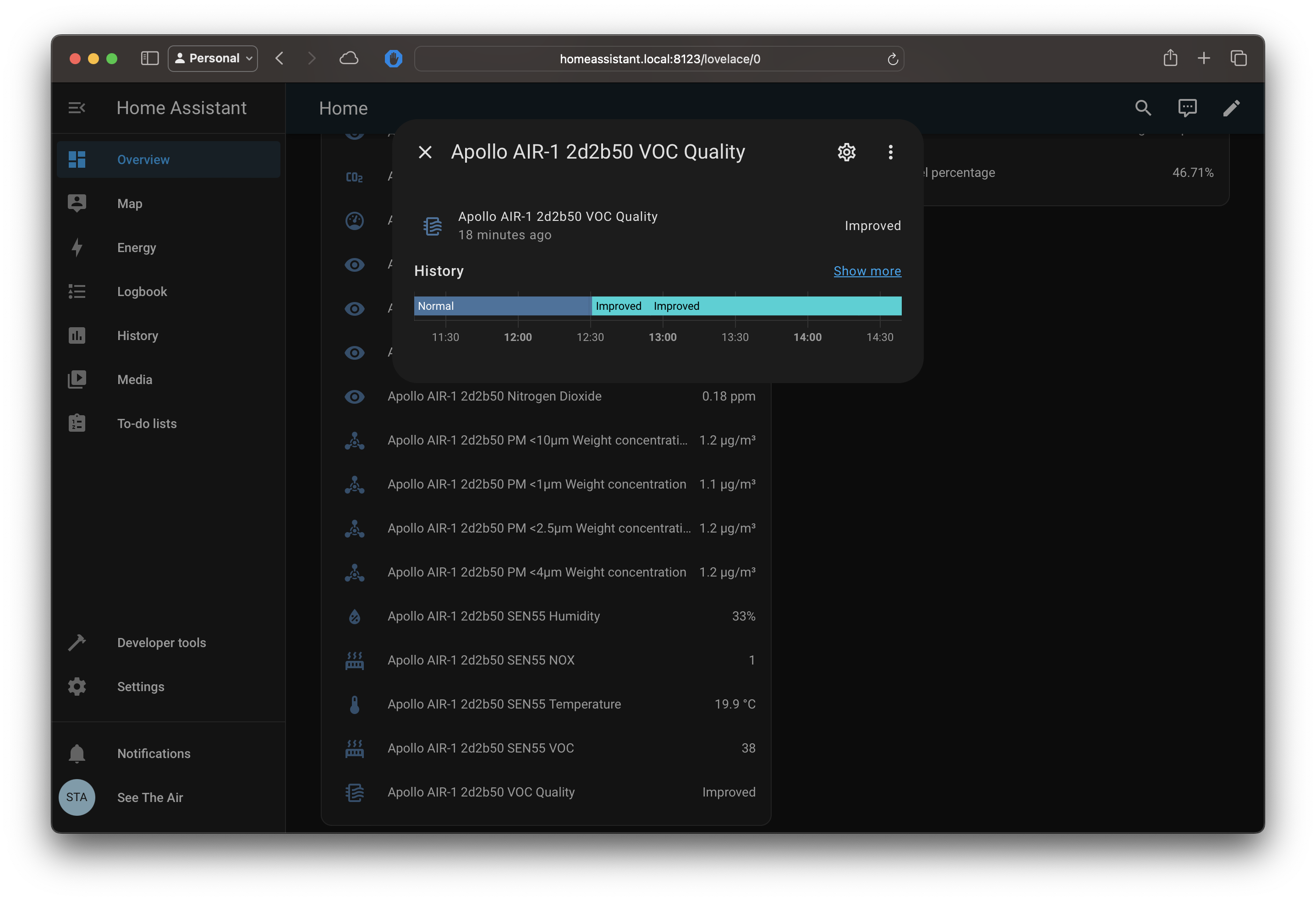Screen dimensions: 1316x901
Task: Click the search icon in Home header
Action: 1143,108
